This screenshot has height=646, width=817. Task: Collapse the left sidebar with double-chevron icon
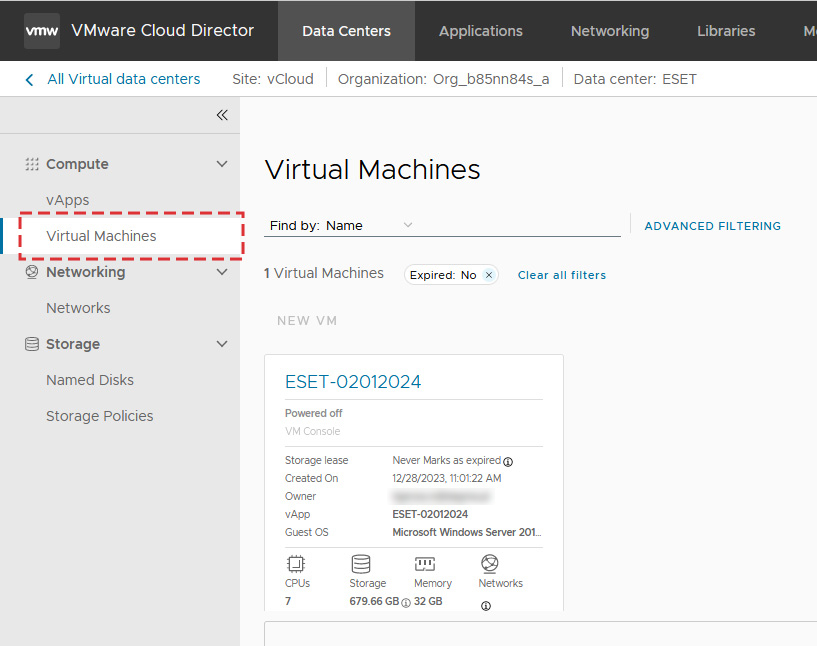222,115
